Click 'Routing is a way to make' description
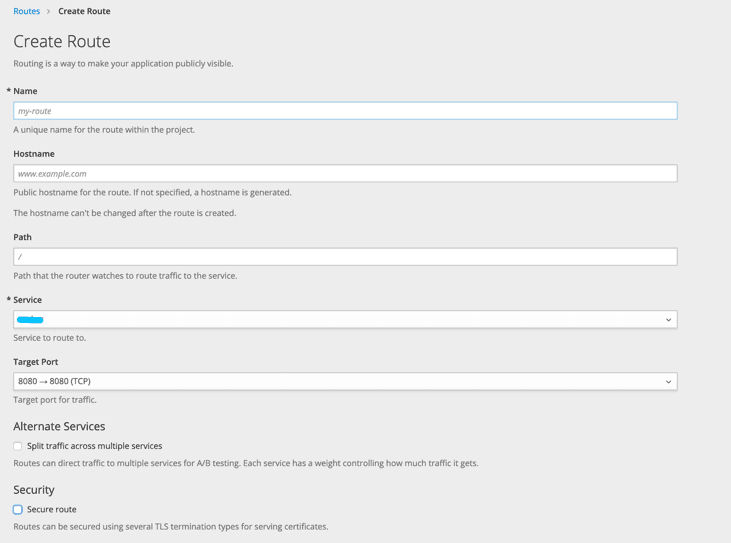Screen dimensions: 731x543 pyautogui.click(x=124, y=64)
